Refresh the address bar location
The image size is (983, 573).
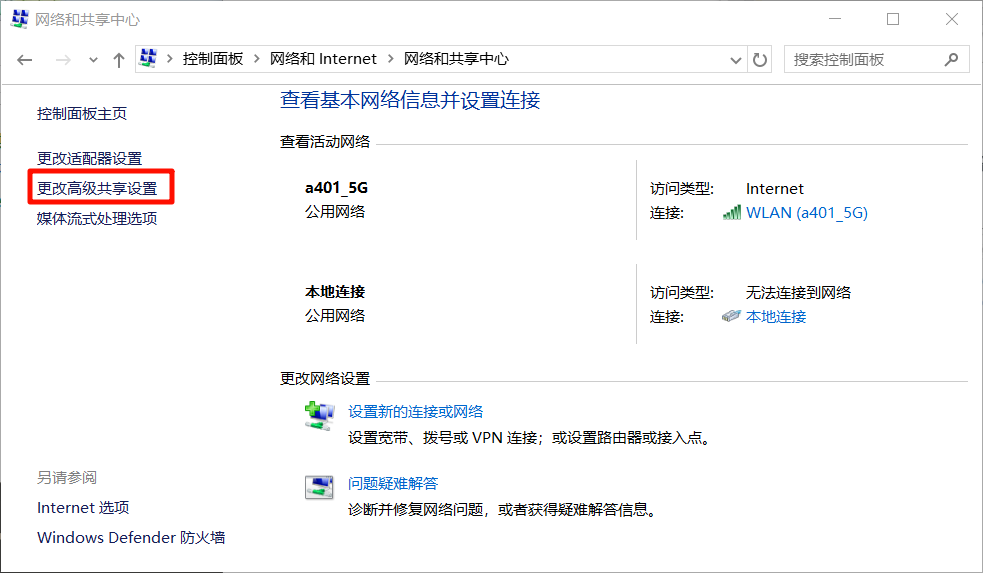point(760,60)
